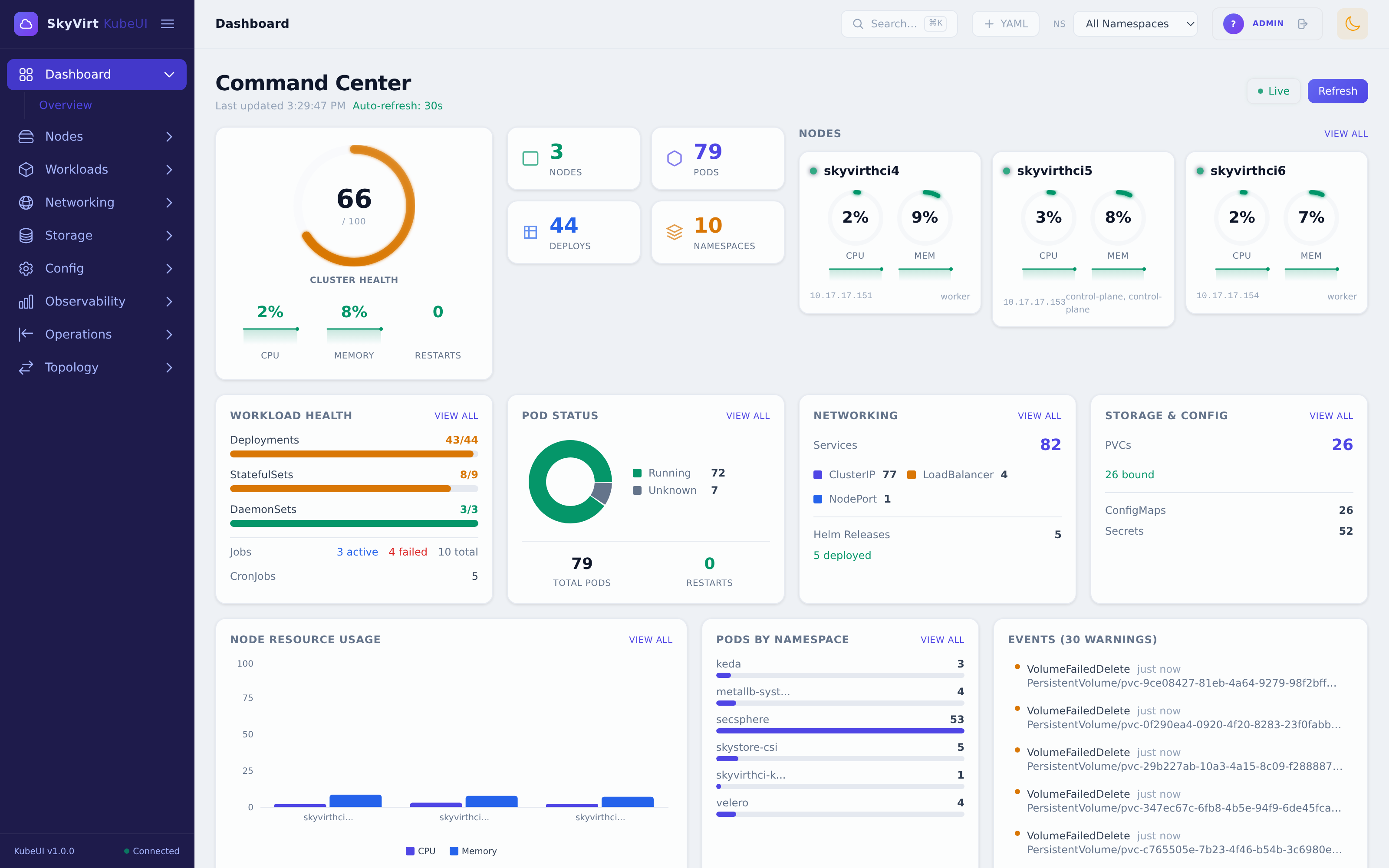
Task: Click the Nodes square icon in stat card
Action: tap(530, 158)
